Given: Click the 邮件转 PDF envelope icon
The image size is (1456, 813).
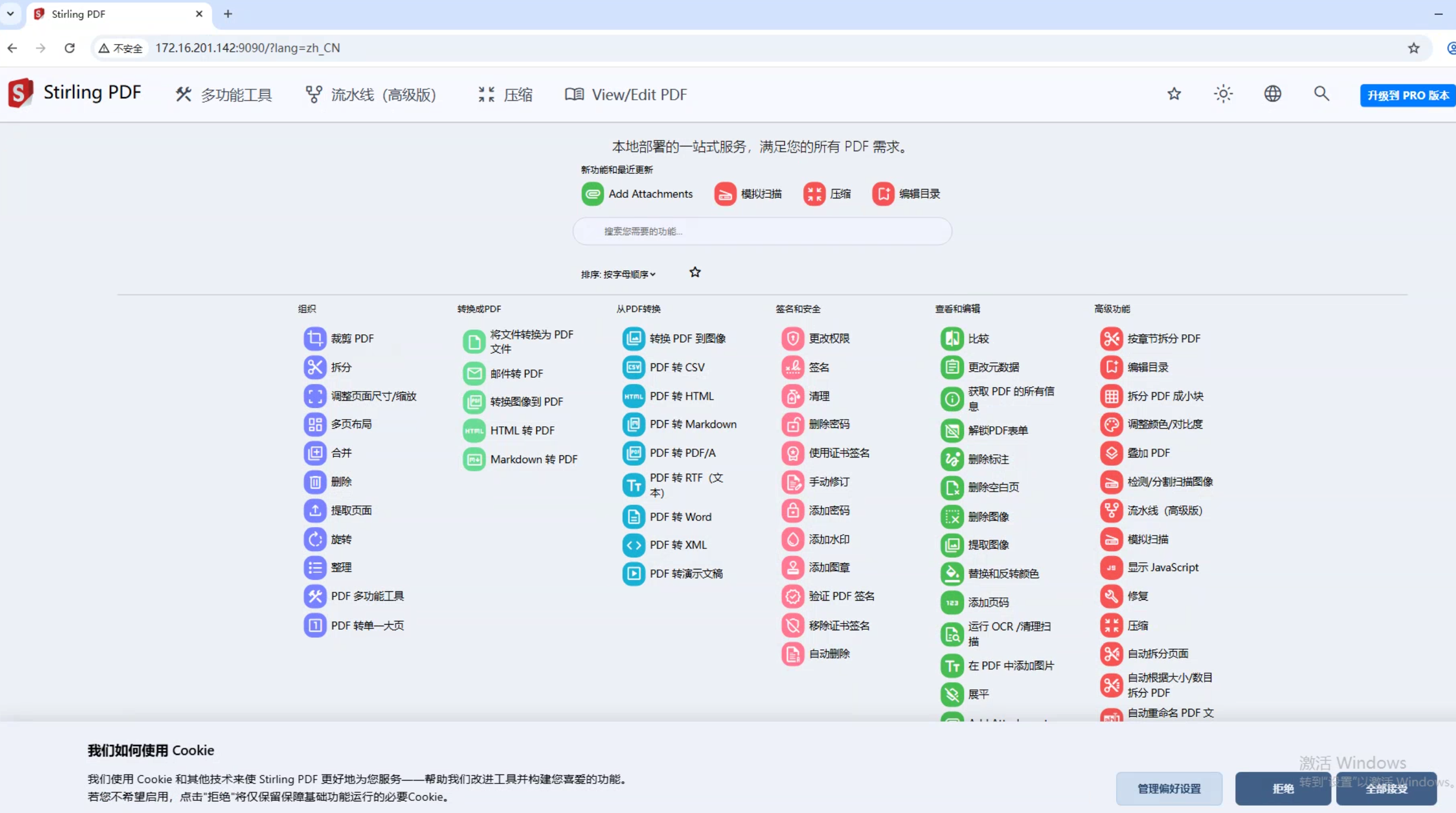Looking at the screenshot, I should coord(474,373).
